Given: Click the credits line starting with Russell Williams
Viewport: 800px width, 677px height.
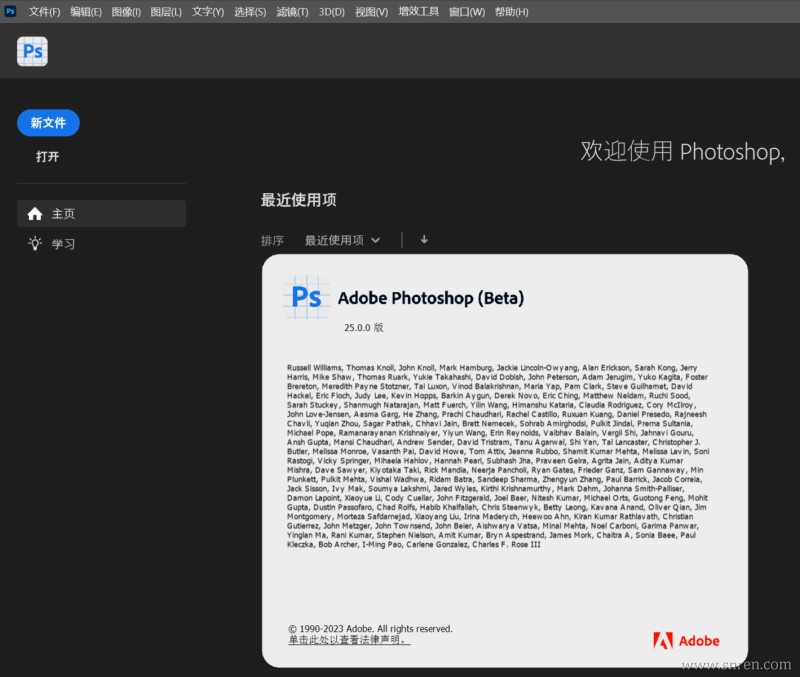Looking at the screenshot, I should pos(492,367).
